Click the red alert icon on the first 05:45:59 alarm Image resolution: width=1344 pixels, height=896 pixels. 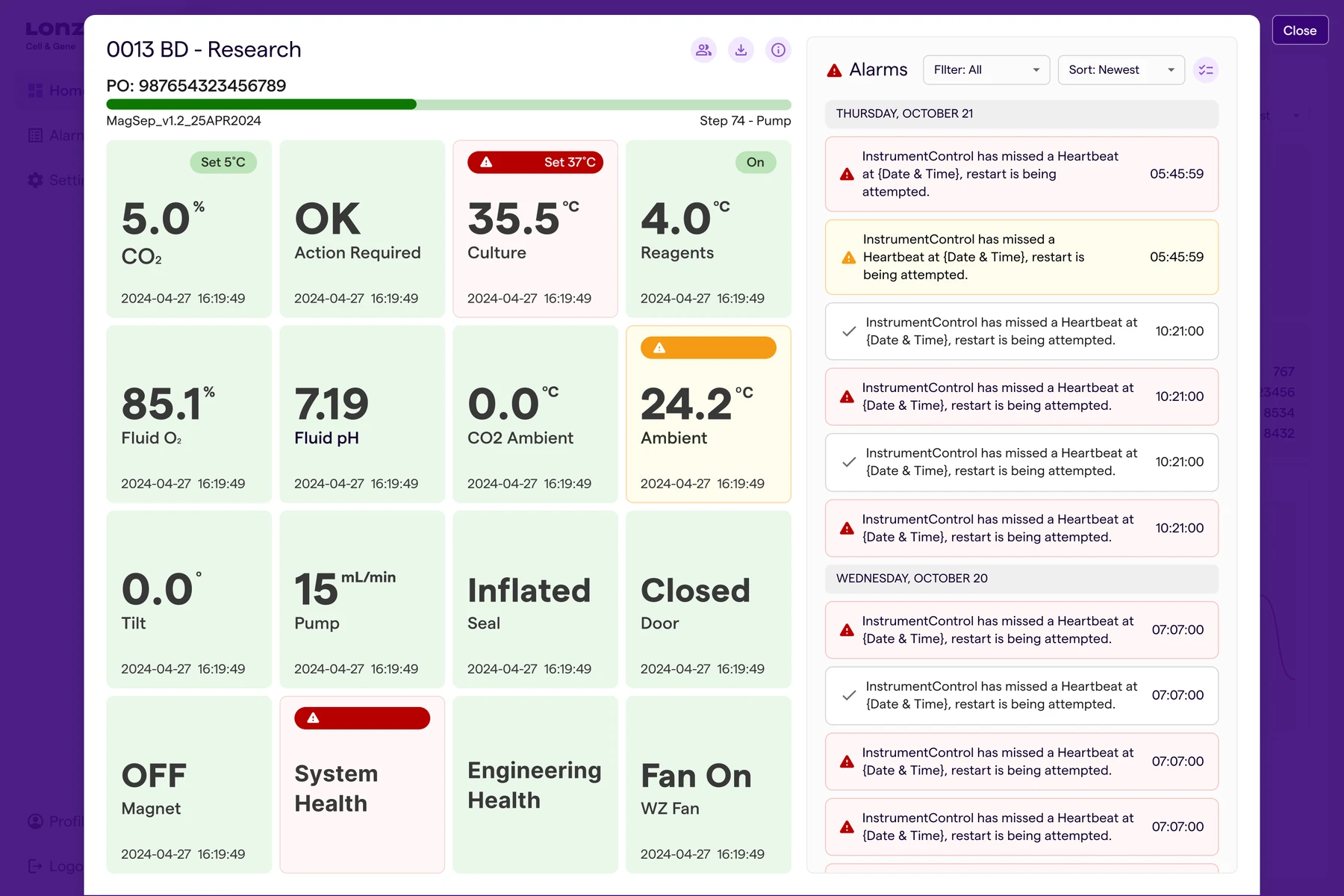pos(847,174)
